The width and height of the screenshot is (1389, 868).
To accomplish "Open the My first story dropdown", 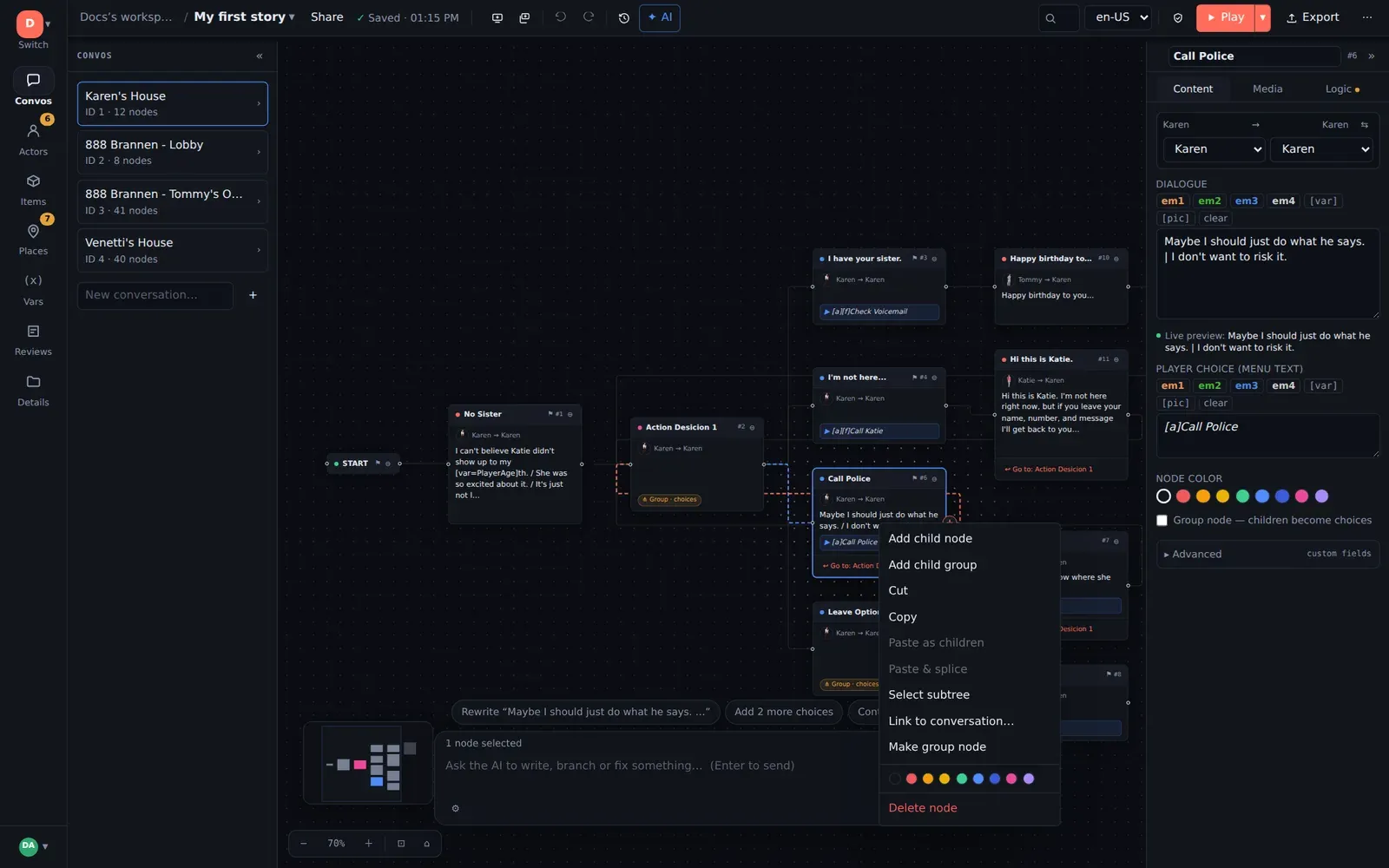I will point(244,17).
